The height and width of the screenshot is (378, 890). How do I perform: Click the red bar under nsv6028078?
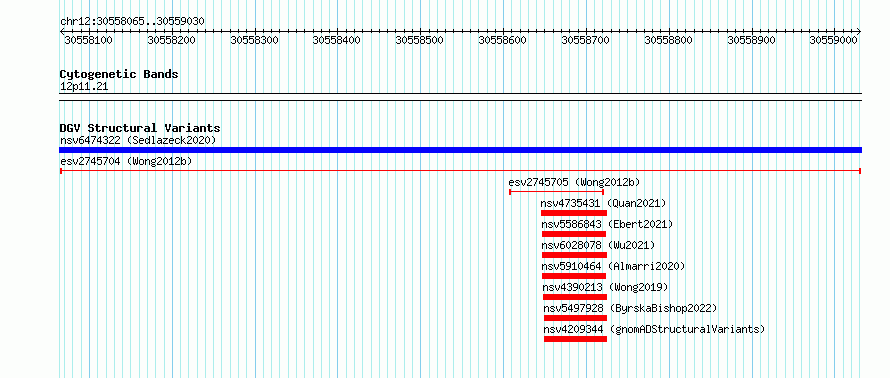click(x=574, y=255)
